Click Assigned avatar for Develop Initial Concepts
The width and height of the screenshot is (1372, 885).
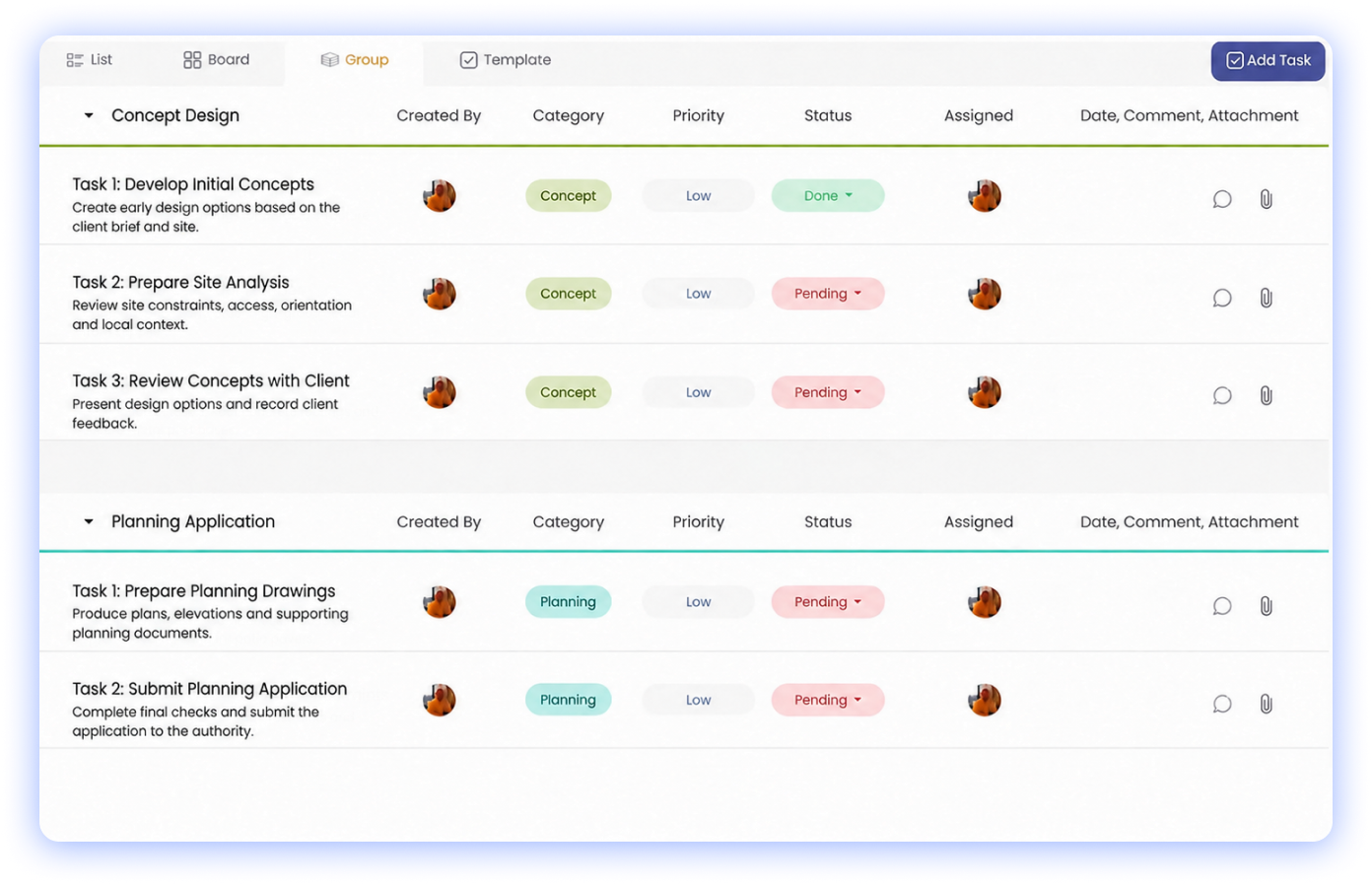[x=985, y=195]
